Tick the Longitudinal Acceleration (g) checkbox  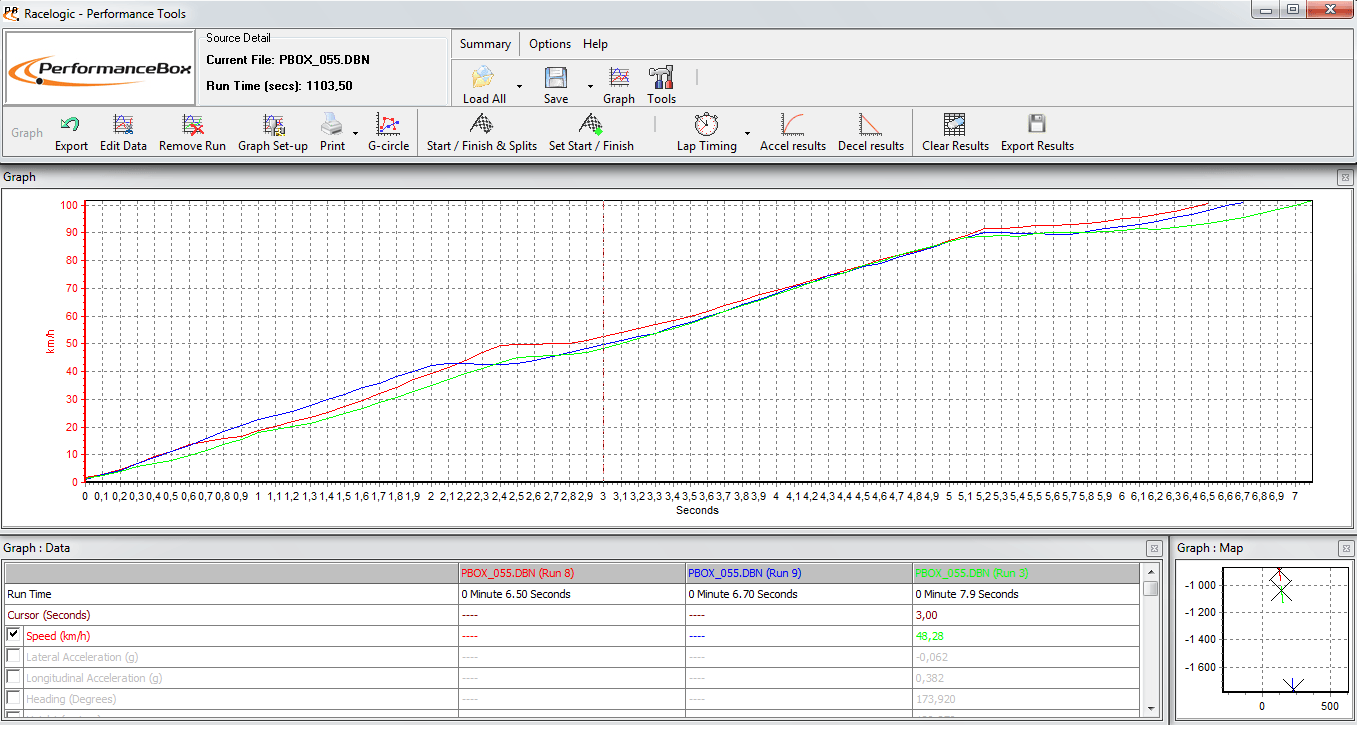click(x=14, y=677)
